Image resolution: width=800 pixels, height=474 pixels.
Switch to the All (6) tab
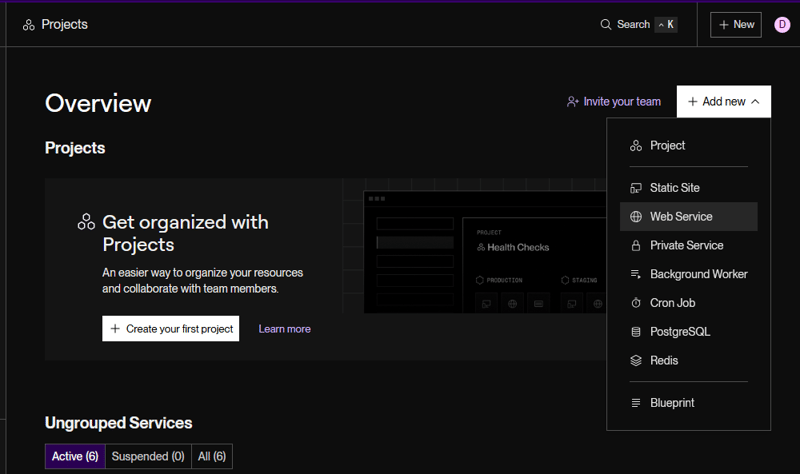[212, 456]
